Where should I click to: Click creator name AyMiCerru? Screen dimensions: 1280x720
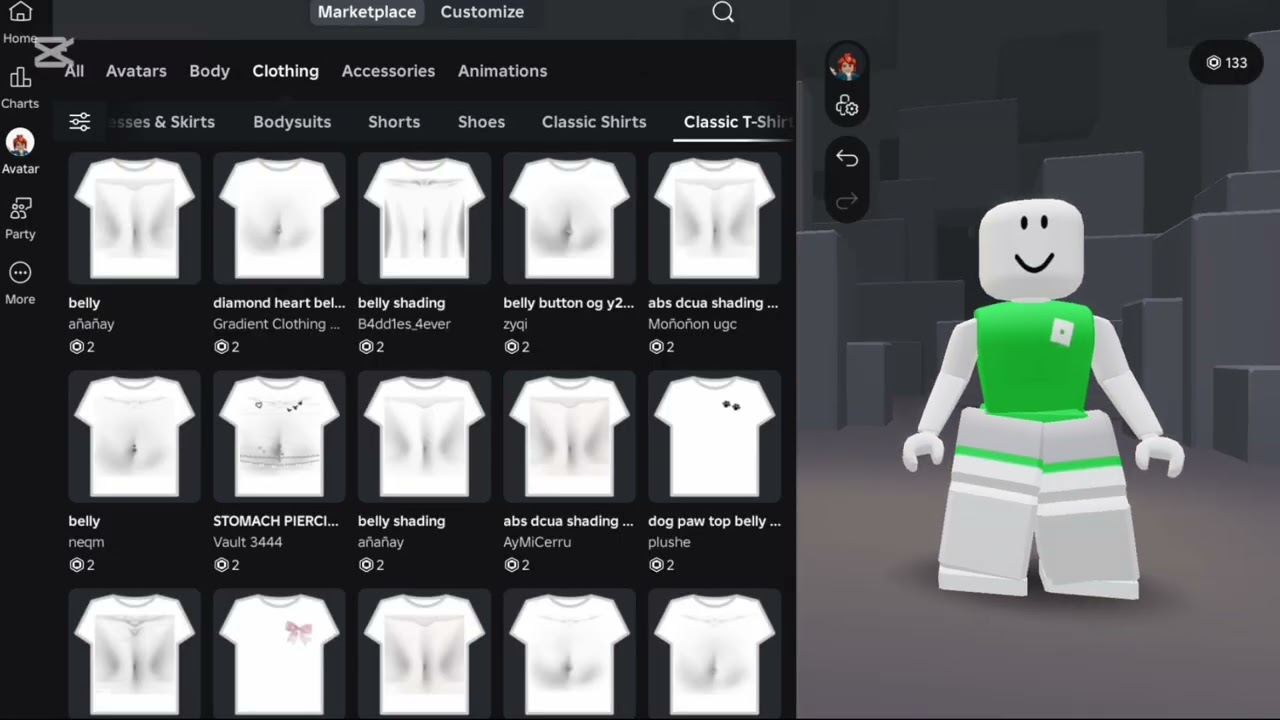coord(537,542)
